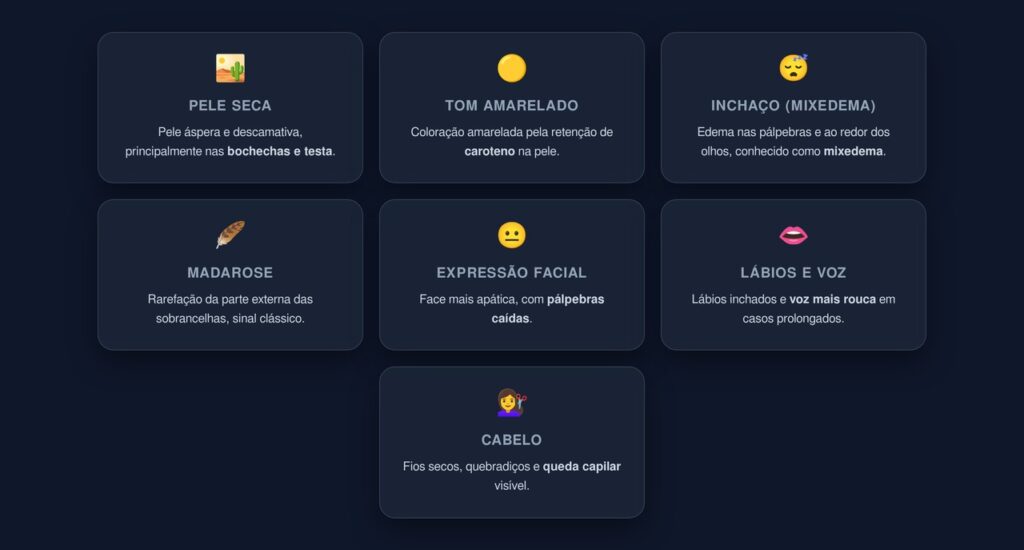
Task: Select the Expressão Facial heading
Action: [512, 272]
